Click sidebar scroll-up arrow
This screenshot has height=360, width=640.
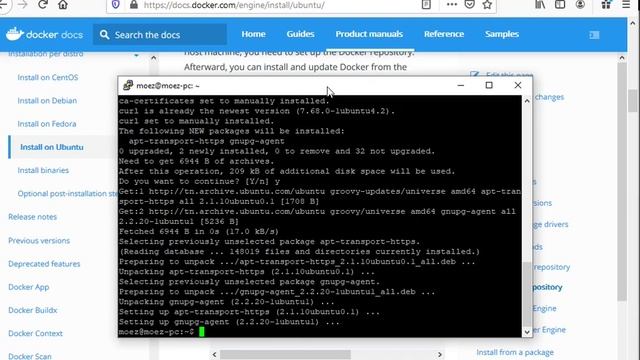pyautogui.click(x=153, y=58)
